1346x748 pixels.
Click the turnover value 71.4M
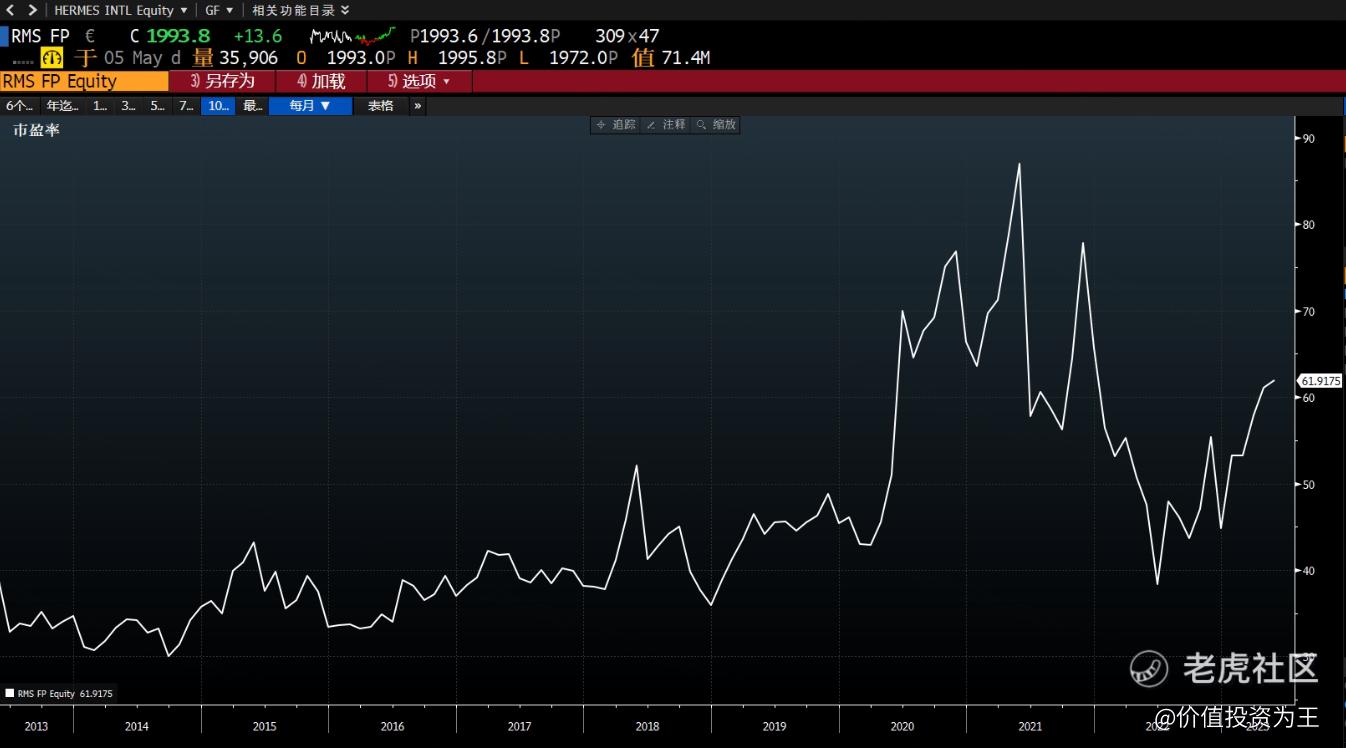coord(686,58)
